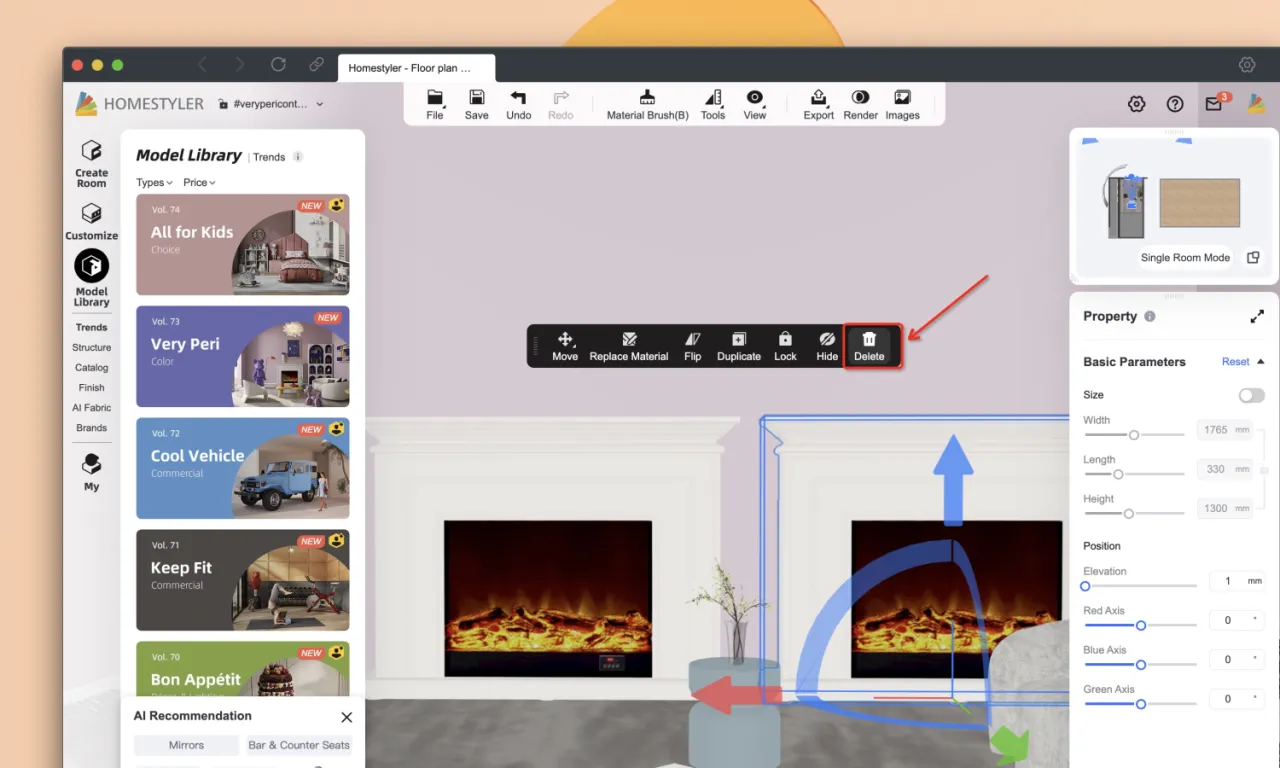Open the Very Peri collection thumbnail
This screenshot has width=1280, height=768.
tap(243, 356)
